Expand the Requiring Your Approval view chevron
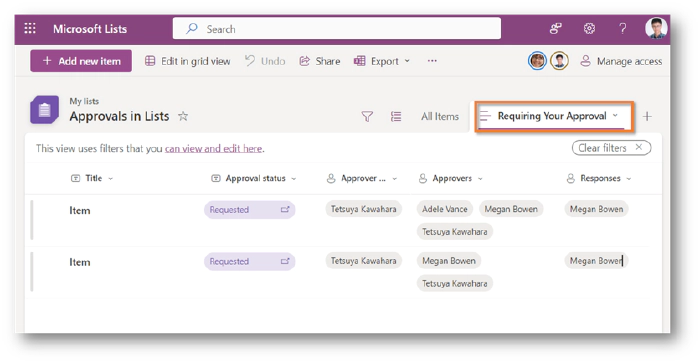Viewport: 700px width, 363px height. [616, 116]
